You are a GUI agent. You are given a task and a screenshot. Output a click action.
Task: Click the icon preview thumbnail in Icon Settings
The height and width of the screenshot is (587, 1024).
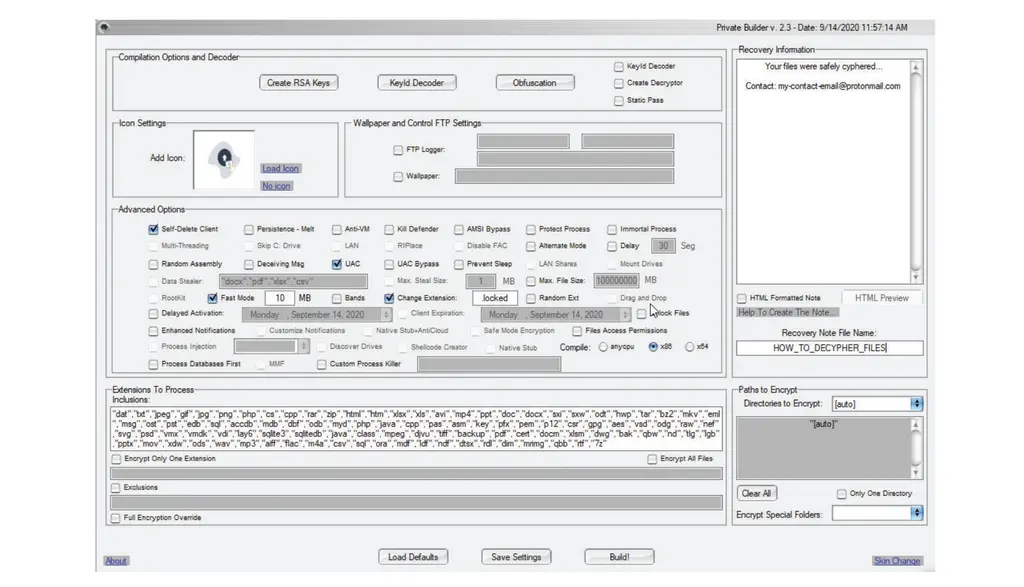click(224, 160)
